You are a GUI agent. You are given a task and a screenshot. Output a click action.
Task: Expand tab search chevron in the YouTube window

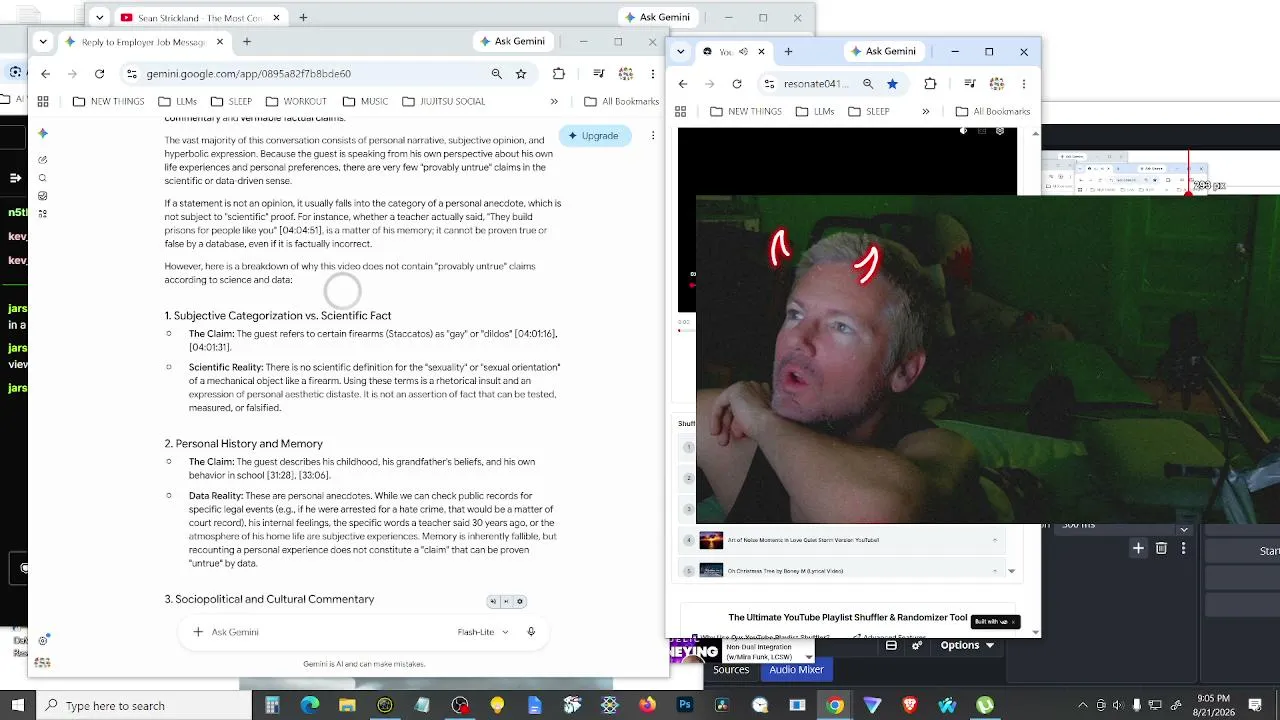tap(99, 17)
